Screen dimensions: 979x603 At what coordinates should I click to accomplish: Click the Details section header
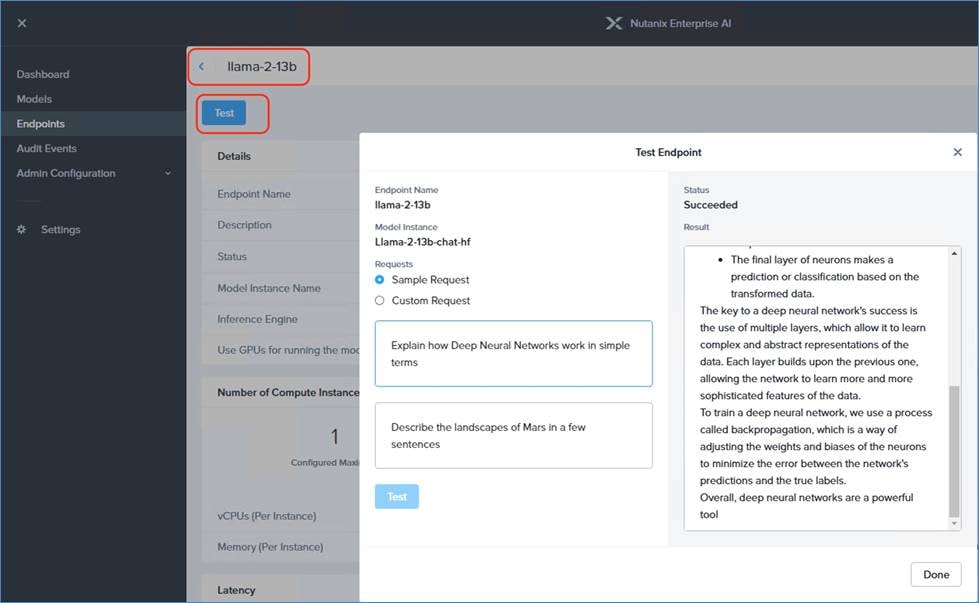[x=234, y=156]
